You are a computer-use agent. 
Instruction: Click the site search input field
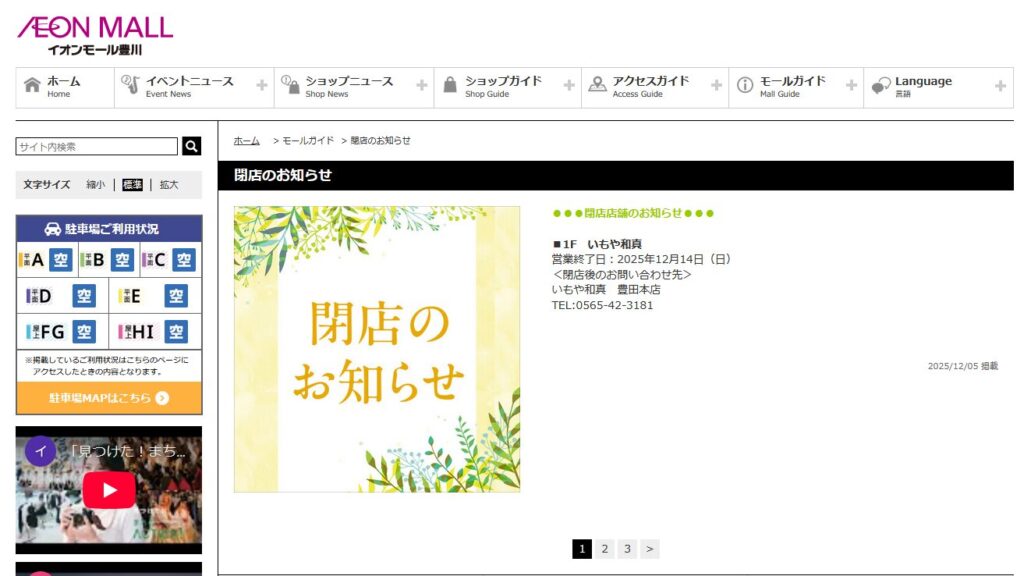[x=97, y=147]
